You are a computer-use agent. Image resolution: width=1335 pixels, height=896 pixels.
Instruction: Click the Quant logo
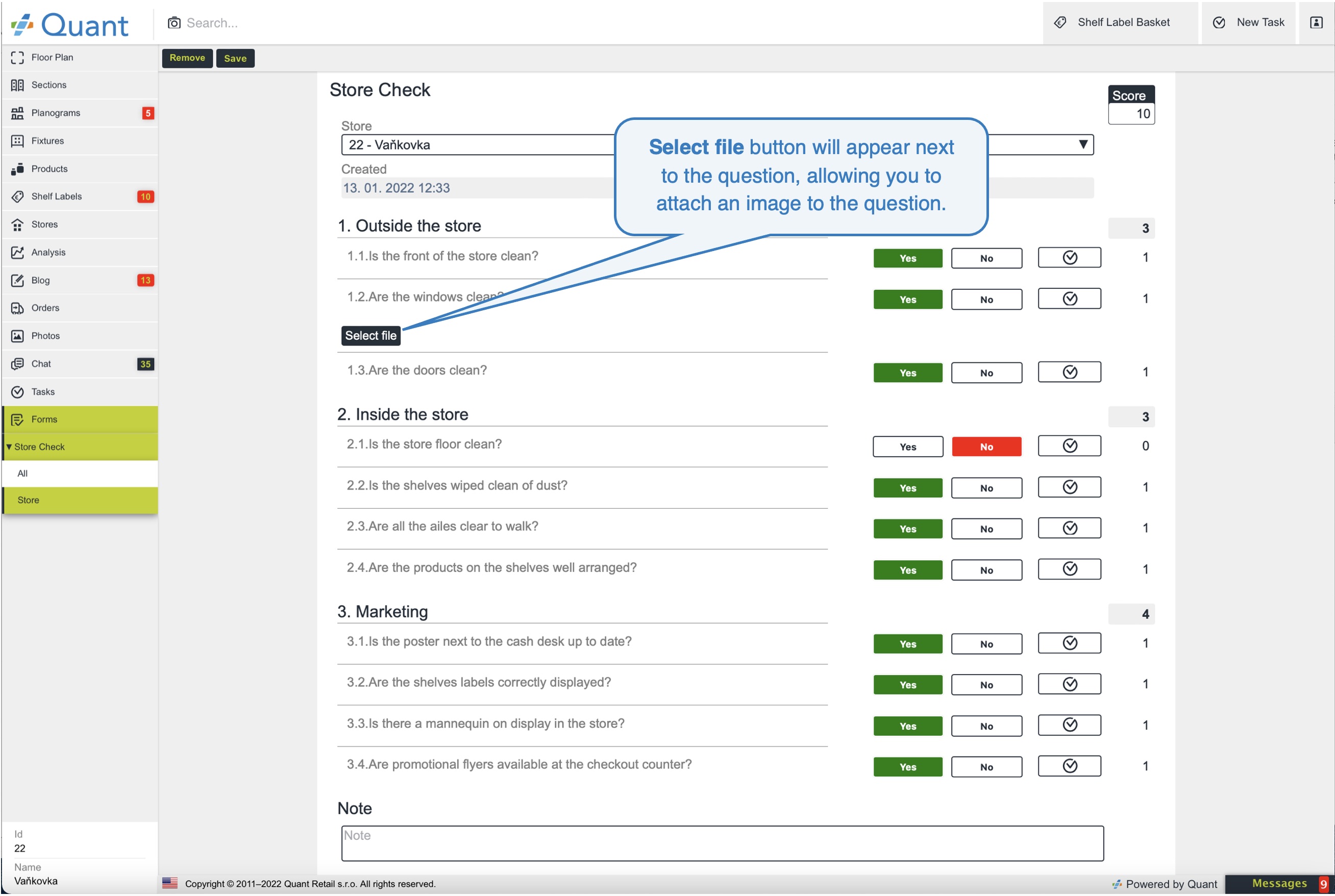point(70,24)
